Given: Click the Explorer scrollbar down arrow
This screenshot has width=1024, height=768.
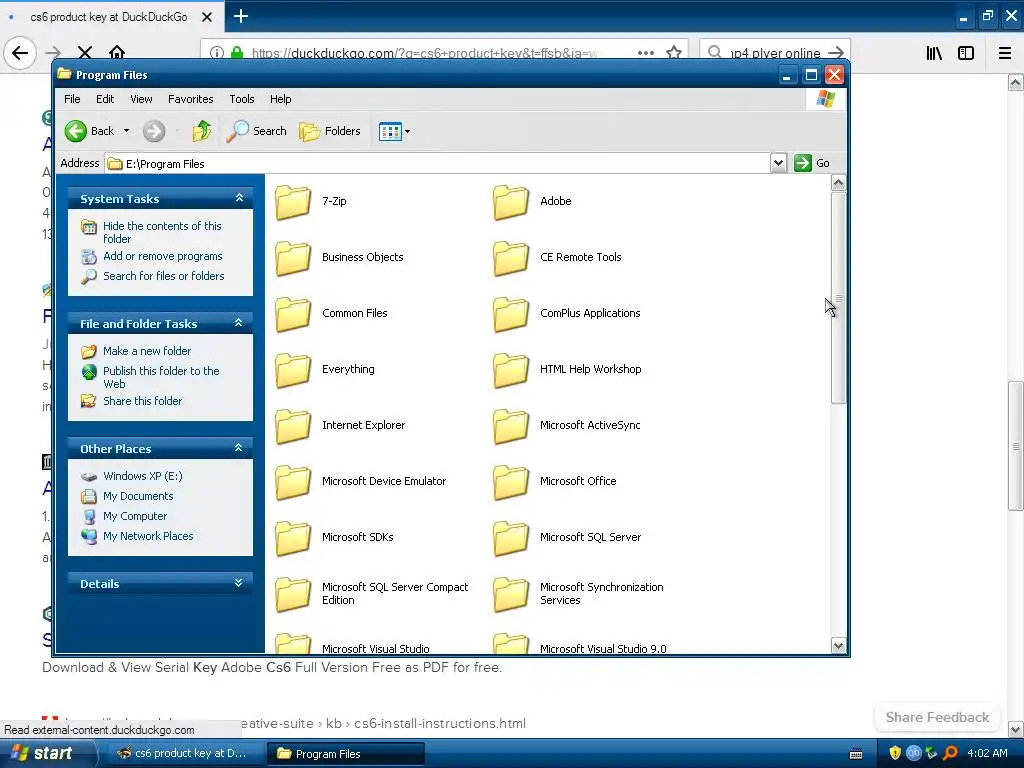Looking at the screenshot, I should point(839,646).
